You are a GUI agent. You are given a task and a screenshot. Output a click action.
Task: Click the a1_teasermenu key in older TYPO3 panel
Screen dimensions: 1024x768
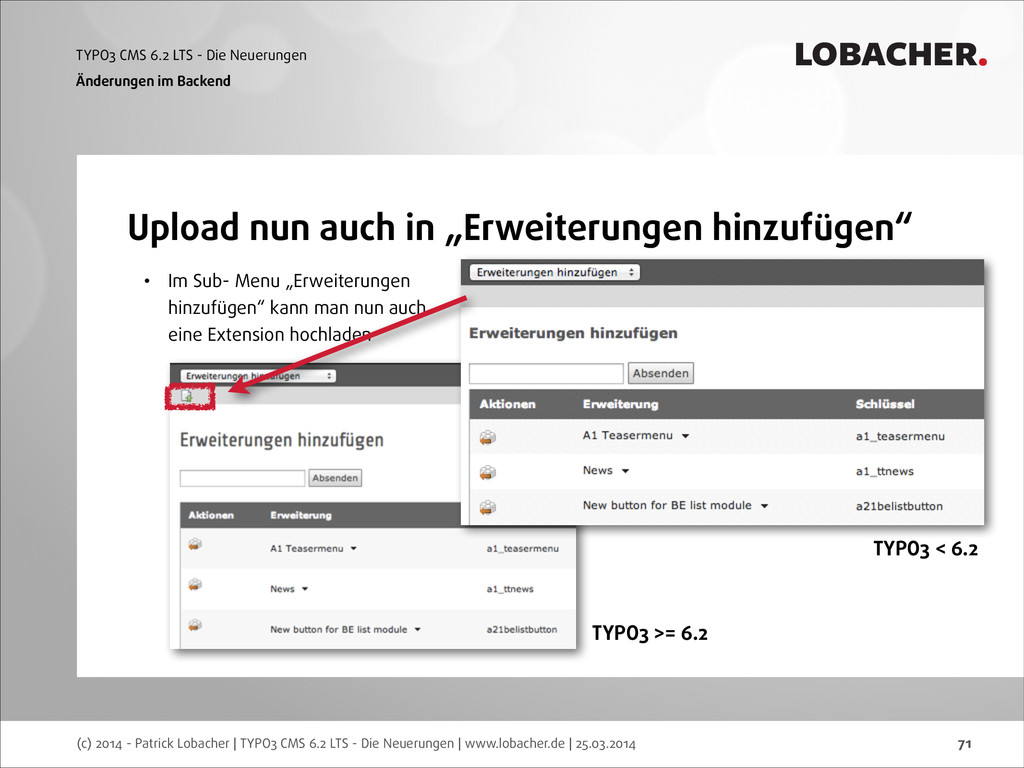(x=900, y=436)
